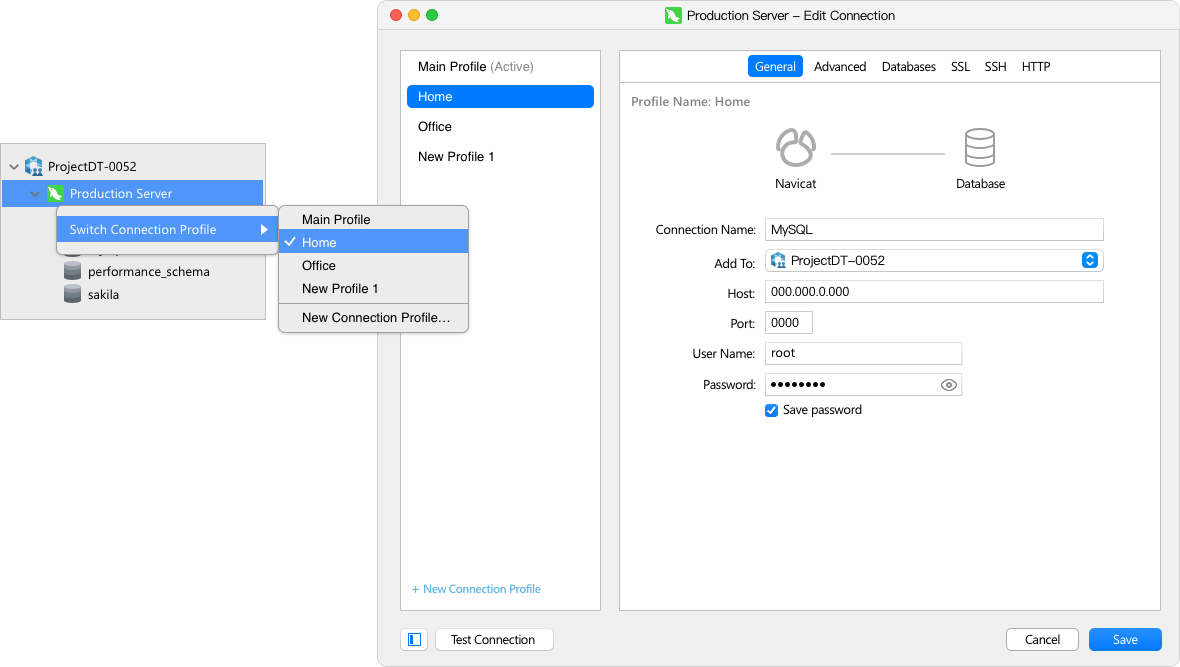Collapse the Production Server tree node

35,193
